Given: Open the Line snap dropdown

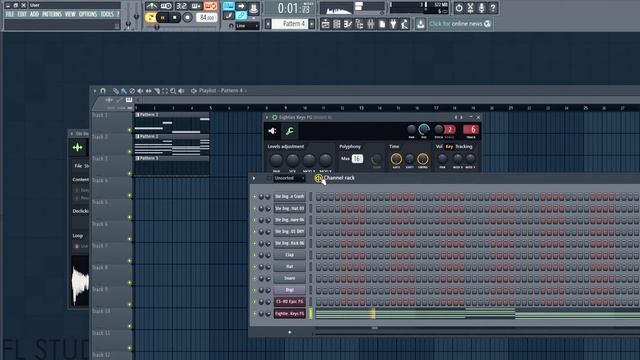Looking at the screenshot, I should pyautogui.click(x=247, y=26).
